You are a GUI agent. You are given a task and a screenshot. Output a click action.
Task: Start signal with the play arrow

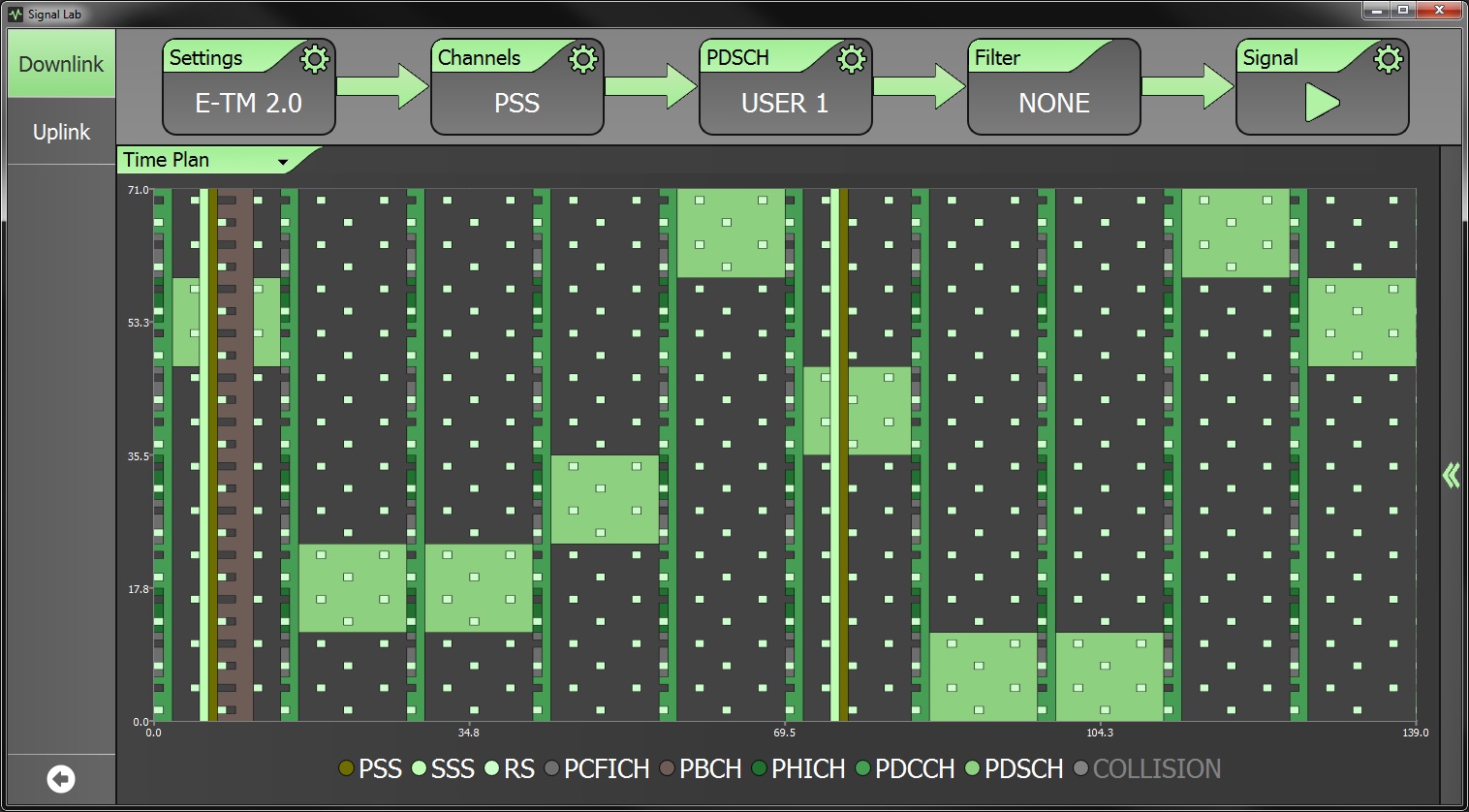click(x=1322, y=103)
